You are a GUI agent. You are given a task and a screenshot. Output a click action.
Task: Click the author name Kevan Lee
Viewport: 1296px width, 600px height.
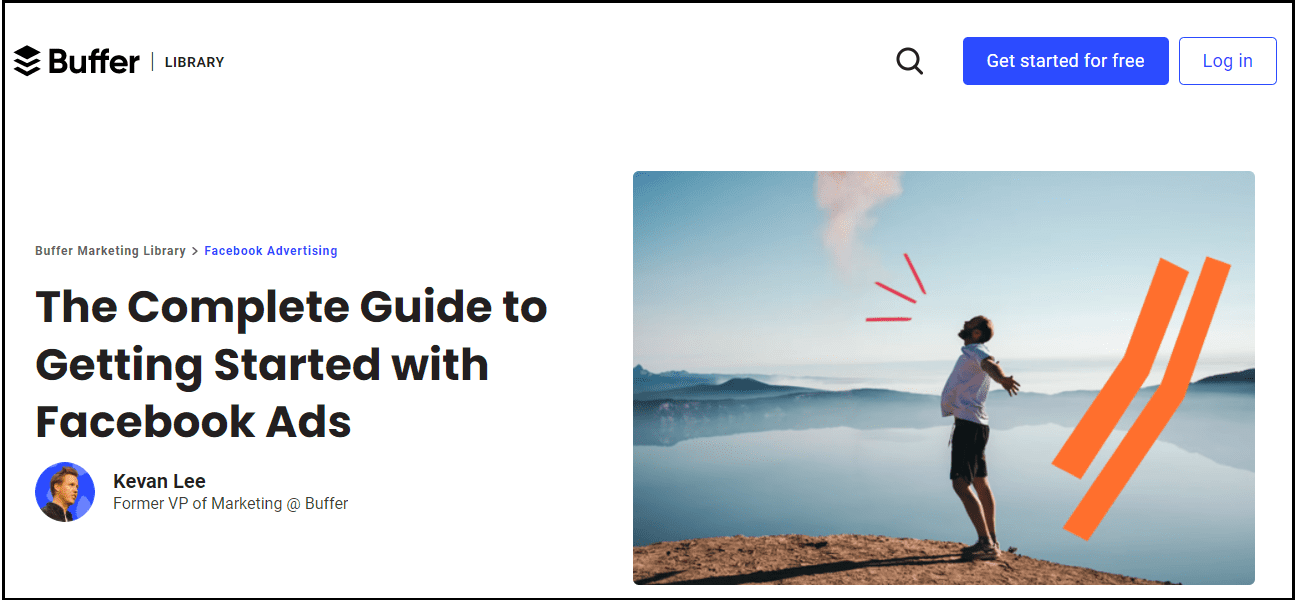(x=159, y=481)
